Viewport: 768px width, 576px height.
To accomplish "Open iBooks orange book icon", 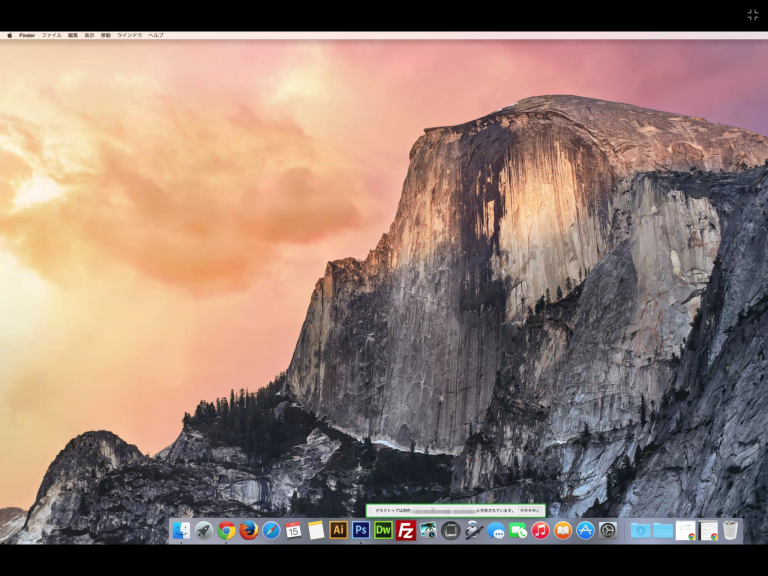I will click(563, 530).
